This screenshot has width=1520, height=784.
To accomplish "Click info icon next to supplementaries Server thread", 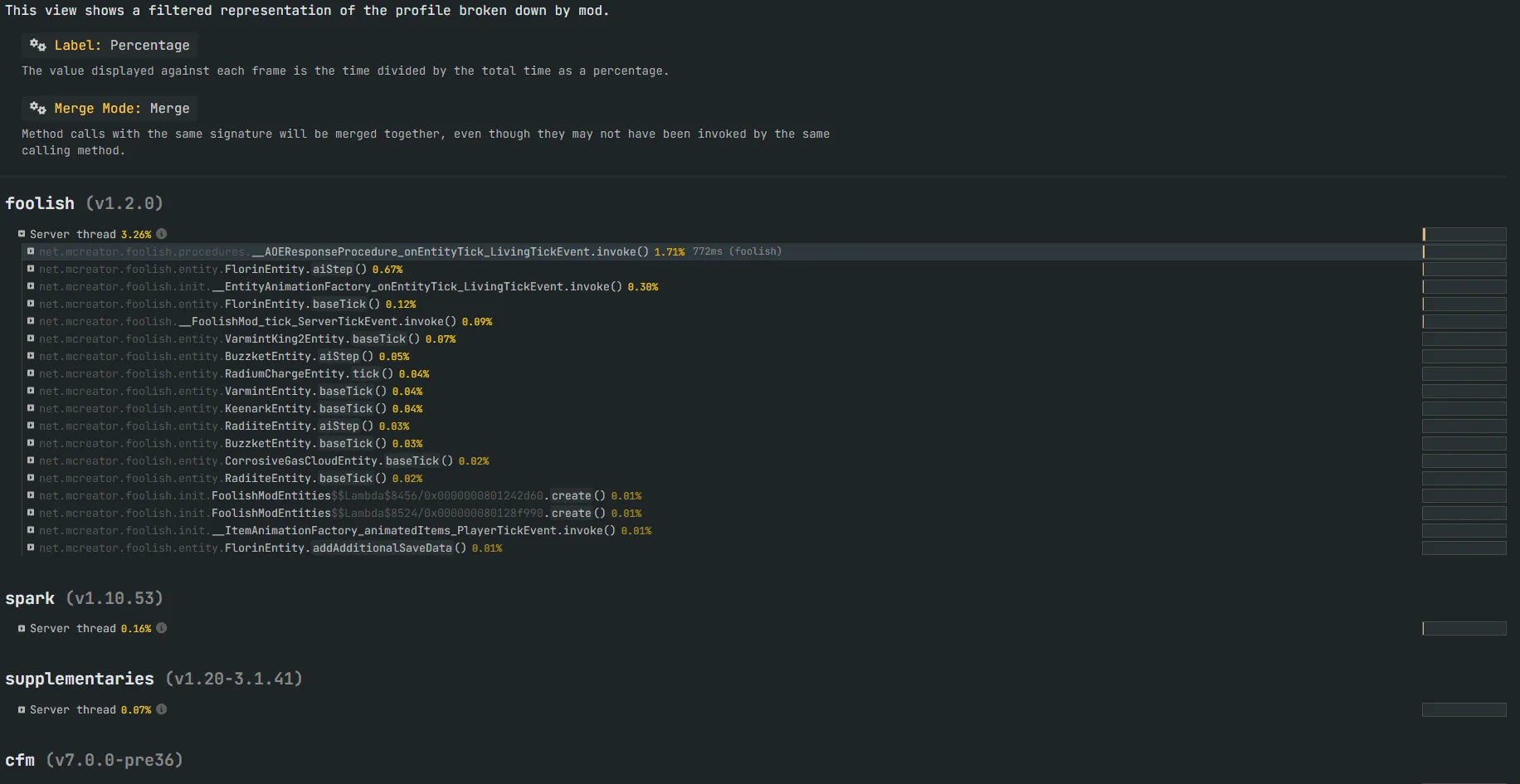I will coord(162,709).
